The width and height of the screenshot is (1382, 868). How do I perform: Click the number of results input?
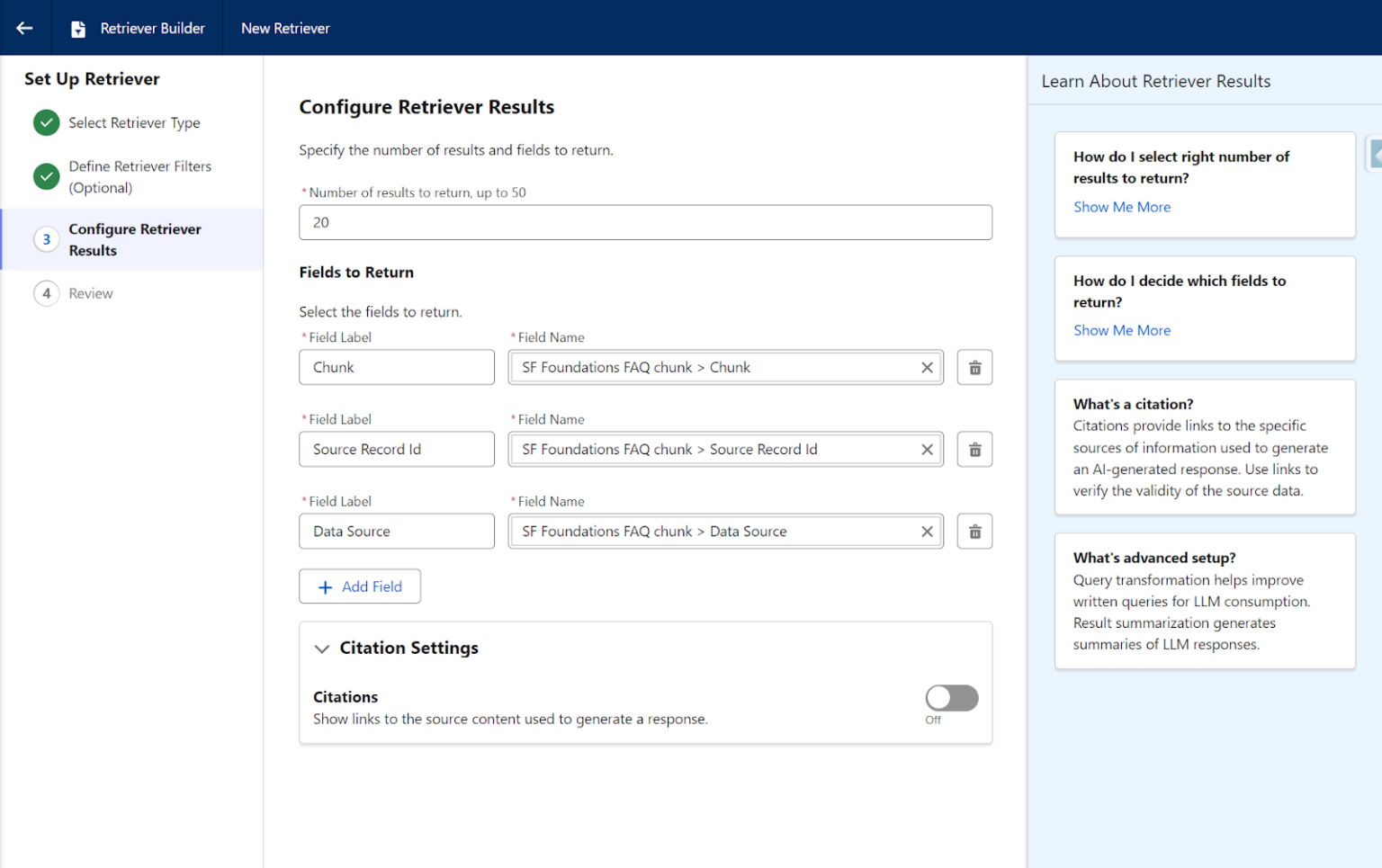(x=645, y=222)
